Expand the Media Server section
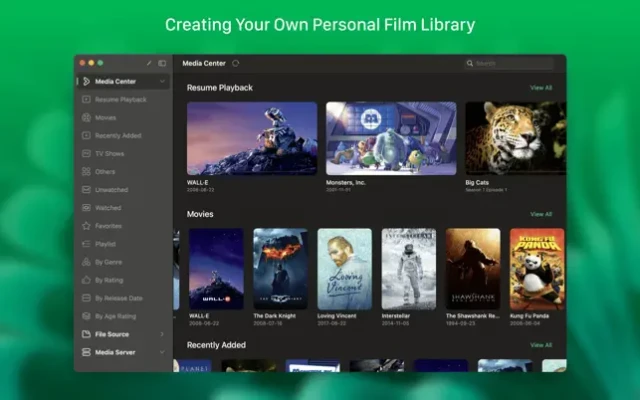The width and height of the screenshot is (640, 400). click(x=162, y=352)
